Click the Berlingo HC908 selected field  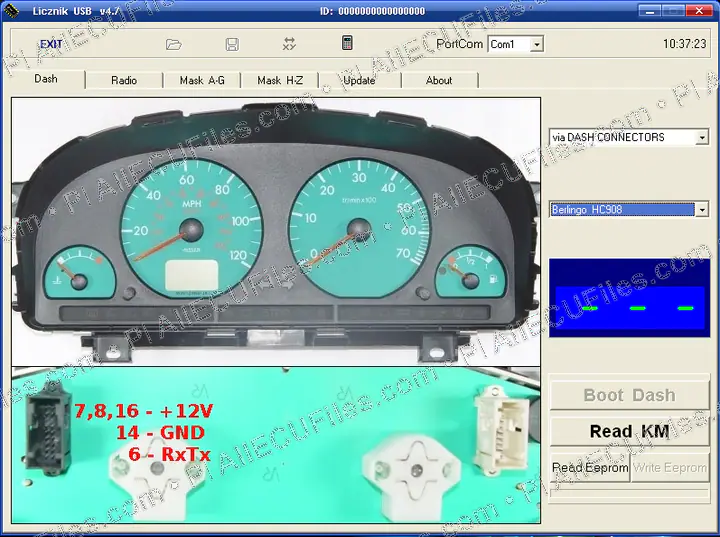click(x=622, y=210)
